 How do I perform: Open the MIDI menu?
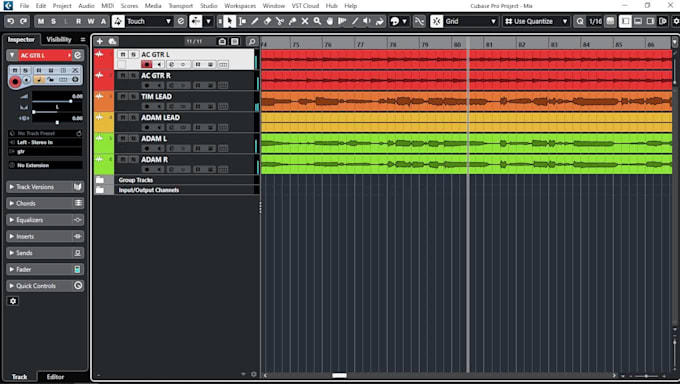108,6
